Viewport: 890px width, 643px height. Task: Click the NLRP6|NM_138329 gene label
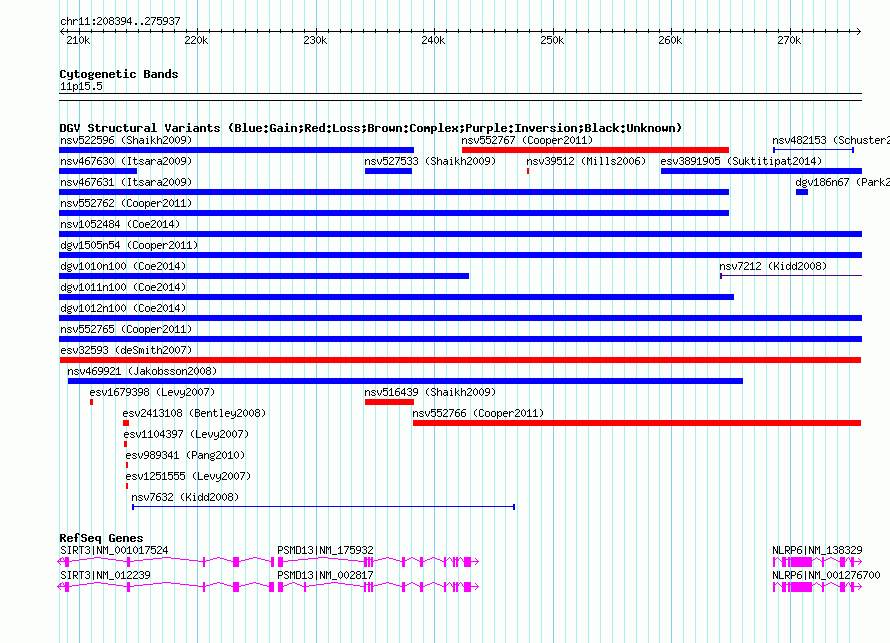tap(817, 550)
